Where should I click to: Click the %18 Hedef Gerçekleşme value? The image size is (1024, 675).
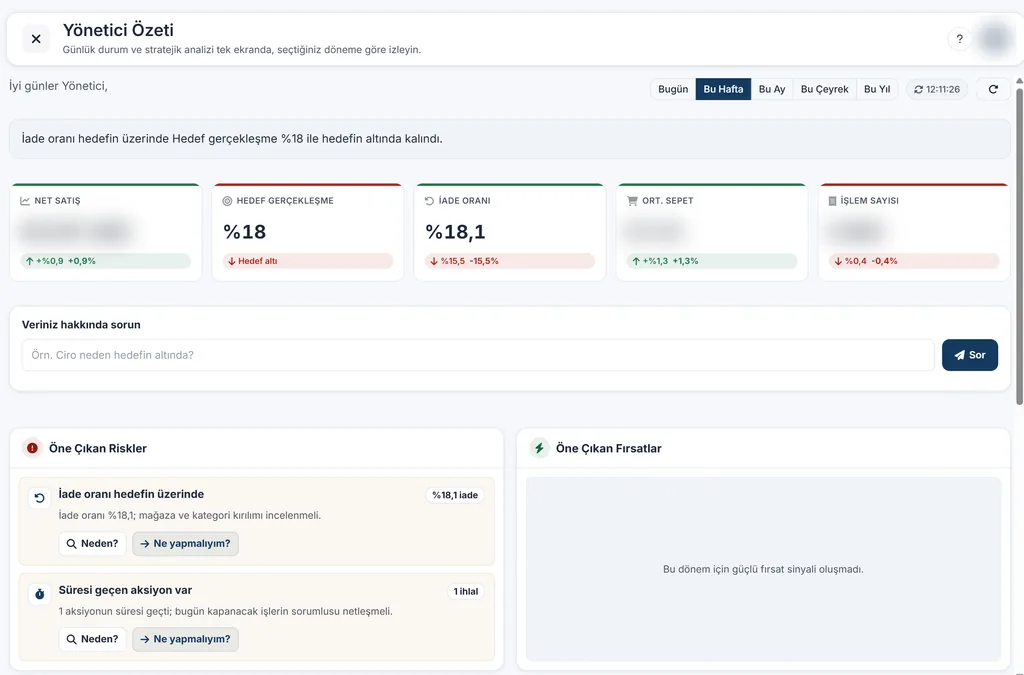click(244, 232)
